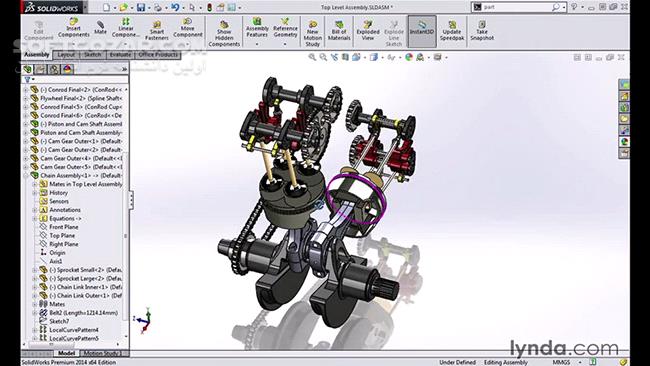Click the Bill of Materials tool
Viewport: 650px width, 366px height.
[x=339, y=30]
